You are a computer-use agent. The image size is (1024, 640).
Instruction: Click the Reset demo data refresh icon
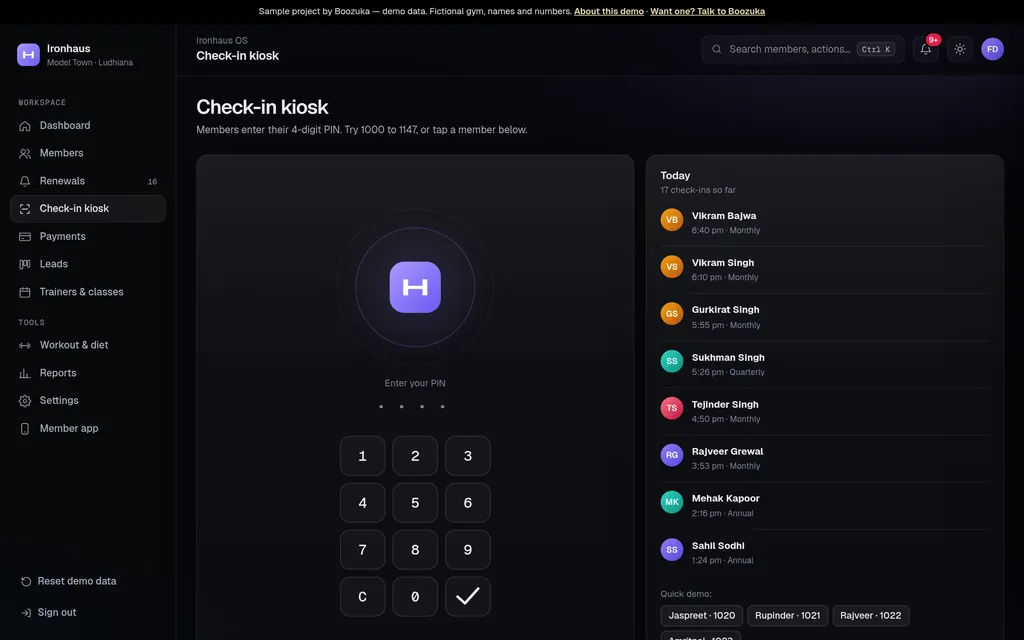[26, 581]
